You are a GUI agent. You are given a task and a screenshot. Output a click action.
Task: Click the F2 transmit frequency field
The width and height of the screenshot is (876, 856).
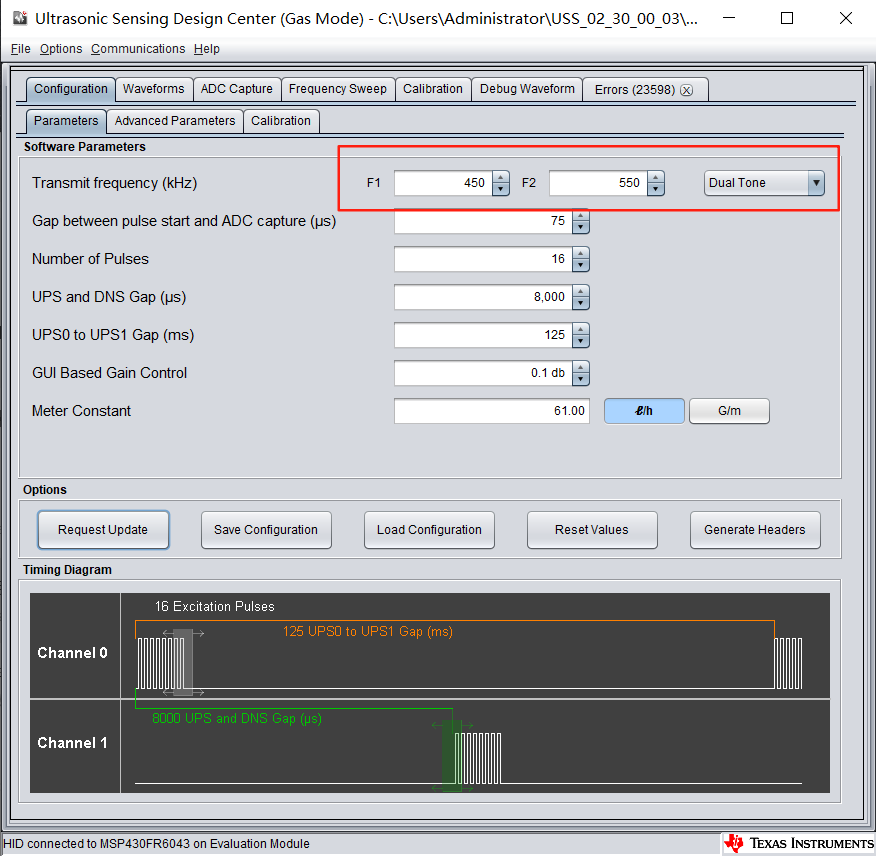598,183
